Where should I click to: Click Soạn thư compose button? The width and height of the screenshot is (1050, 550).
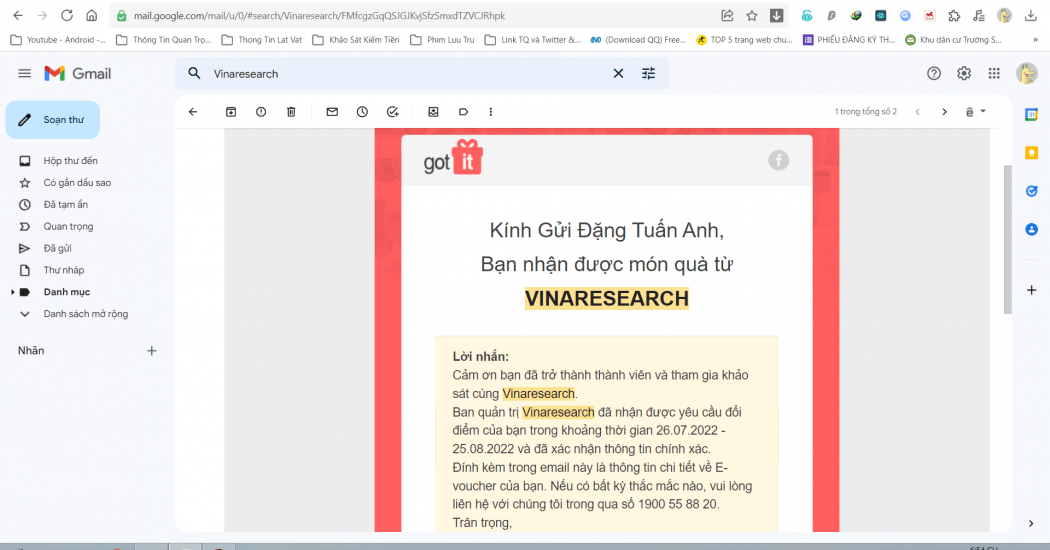[53, 120]
